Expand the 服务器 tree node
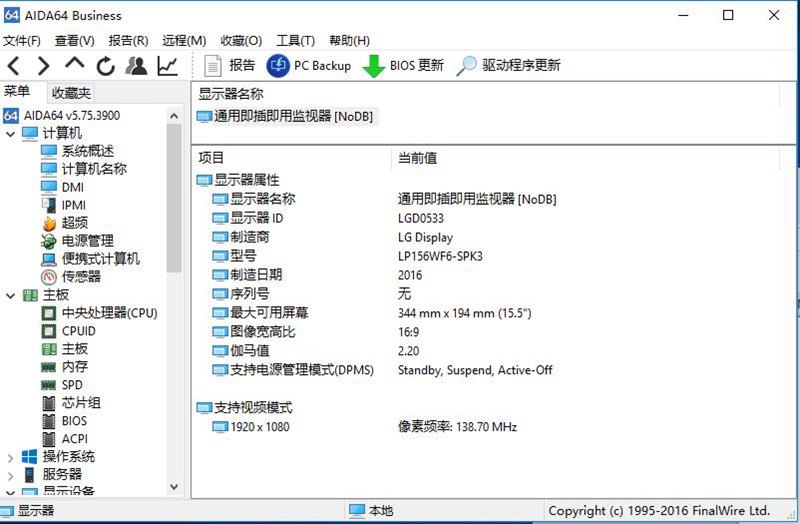Viewport: 800px width, 524px height. tap(11, 476)
